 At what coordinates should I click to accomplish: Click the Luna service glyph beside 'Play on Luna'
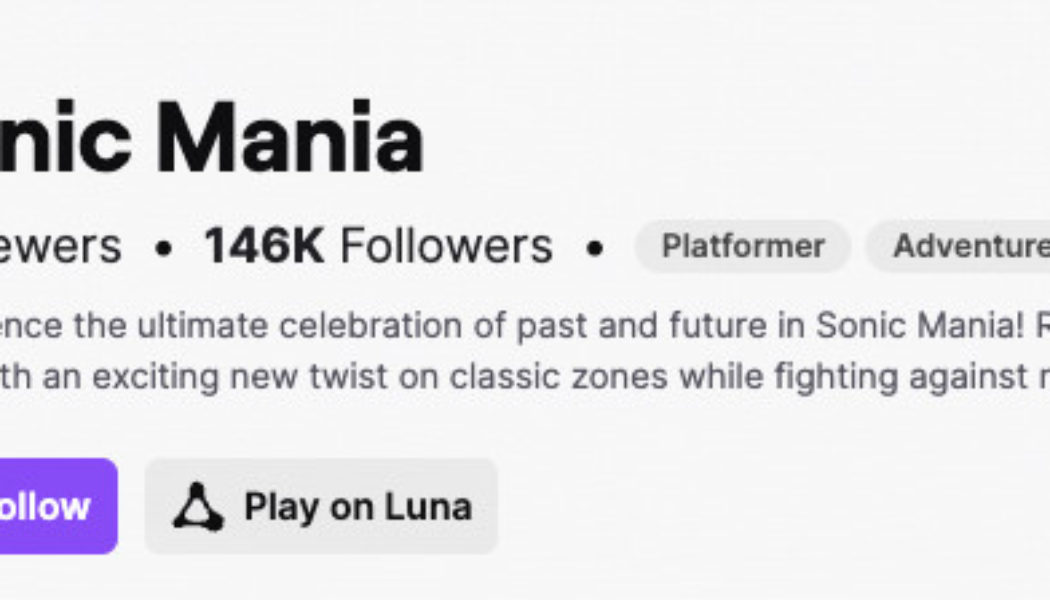coord(200,505)
